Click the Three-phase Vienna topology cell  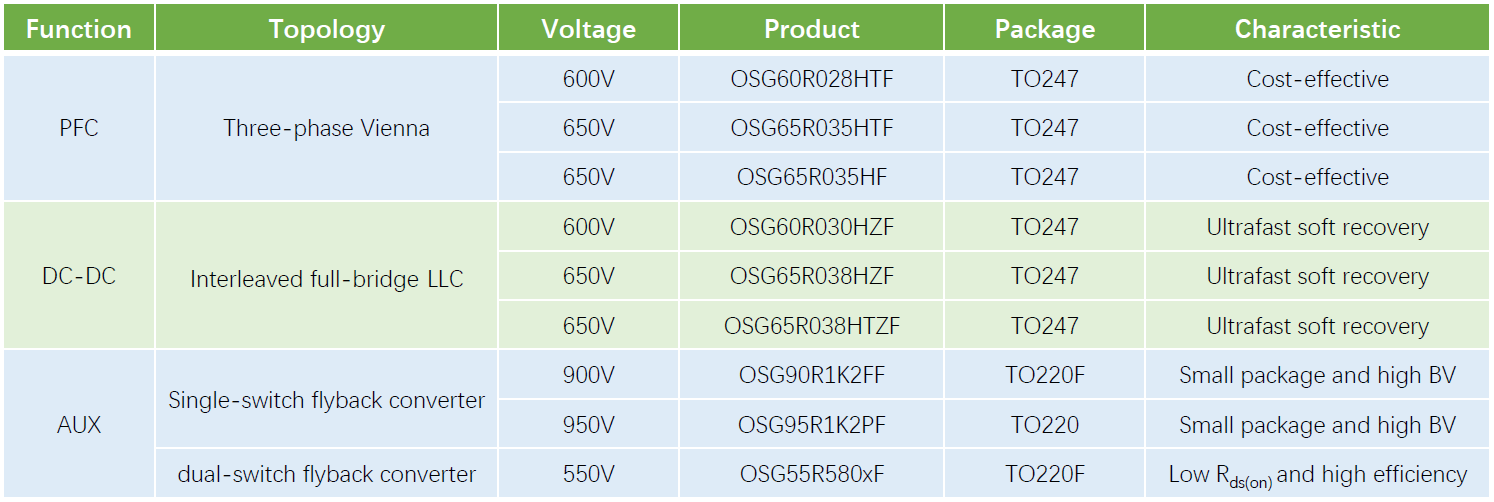click(326, 128)
